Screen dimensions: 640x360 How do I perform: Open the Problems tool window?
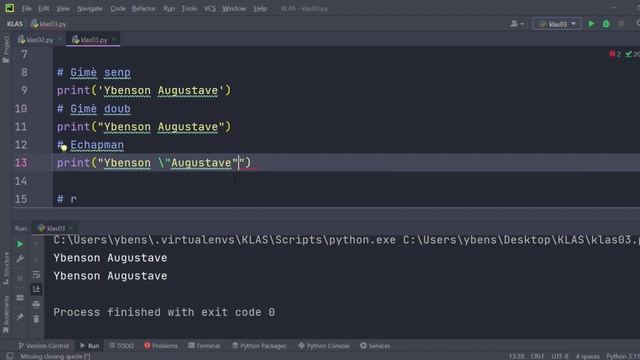tap(161, 346)
